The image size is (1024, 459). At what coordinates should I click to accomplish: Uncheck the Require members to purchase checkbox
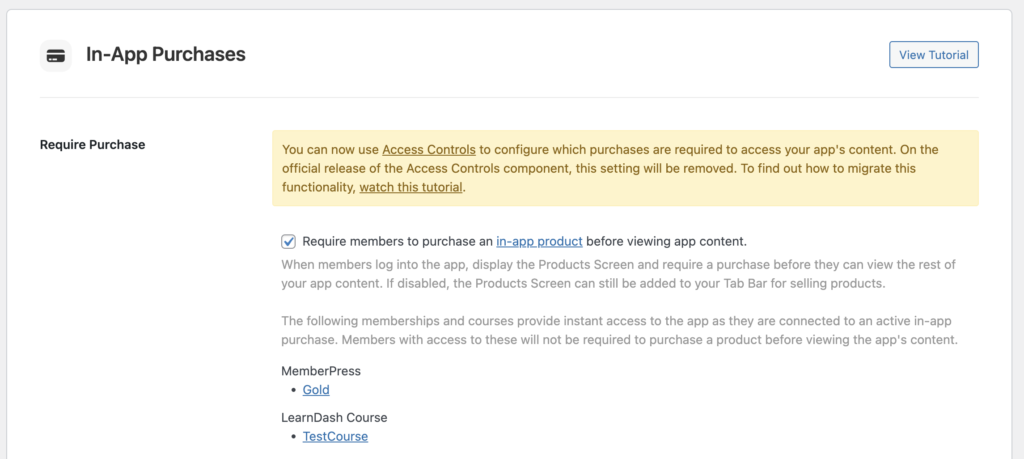289,241
